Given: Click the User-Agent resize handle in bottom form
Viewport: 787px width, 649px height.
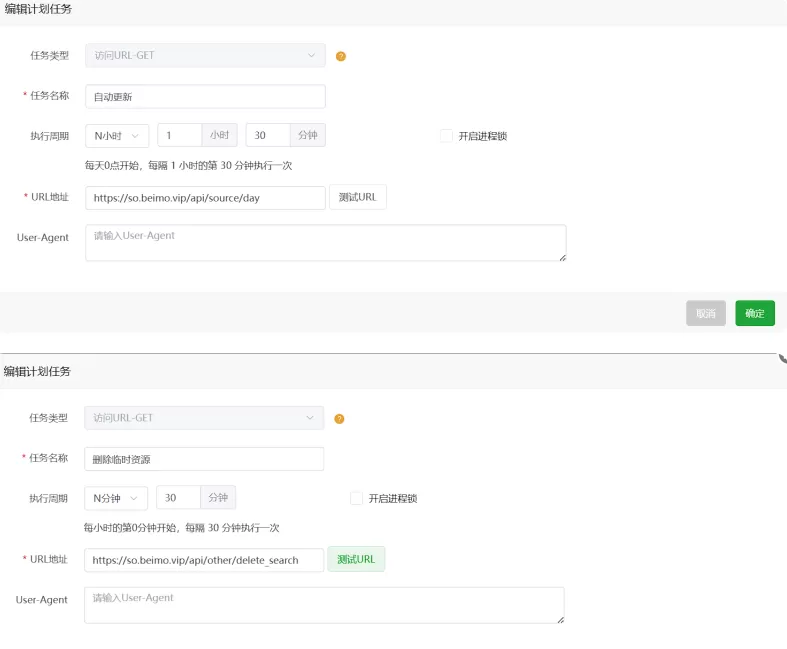Looking at the screenshot, I should [x=561, y=620].
